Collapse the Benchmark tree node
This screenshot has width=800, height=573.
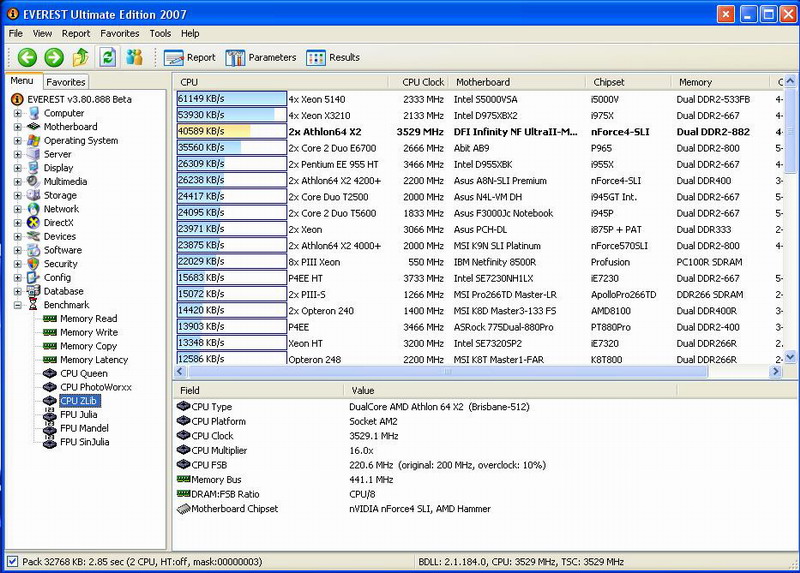click(x=18, y=305)
